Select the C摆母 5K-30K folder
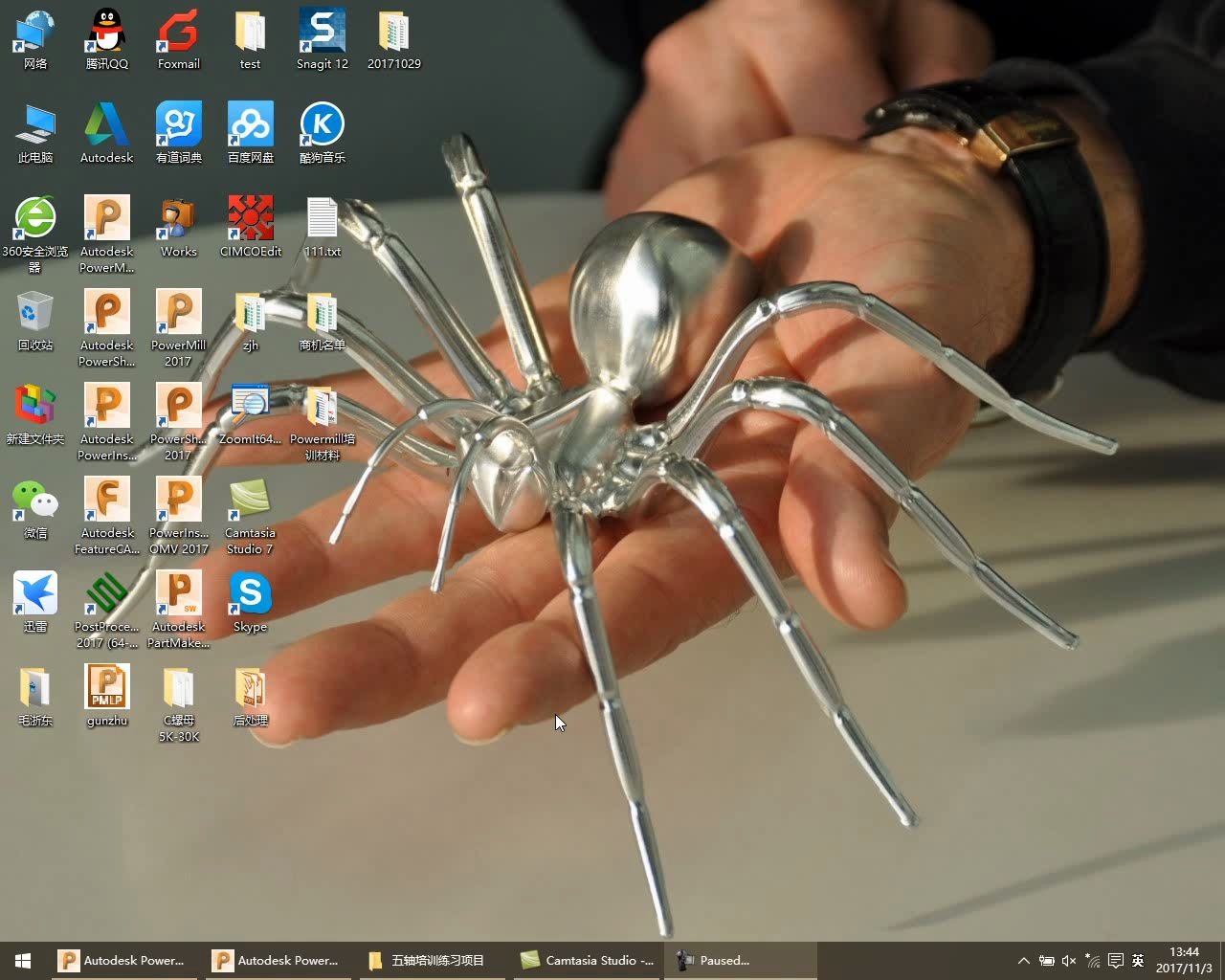 click(x=179, y=703)
